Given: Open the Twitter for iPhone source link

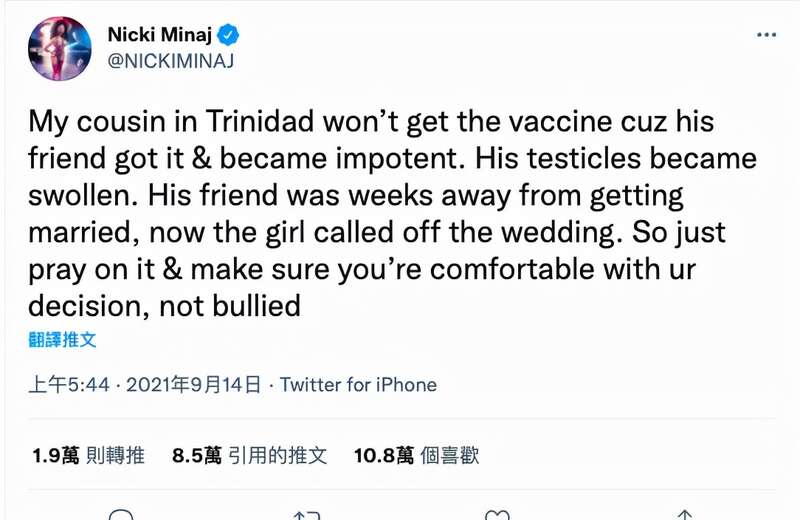Looking at the screenshot, I should [358, 385].
